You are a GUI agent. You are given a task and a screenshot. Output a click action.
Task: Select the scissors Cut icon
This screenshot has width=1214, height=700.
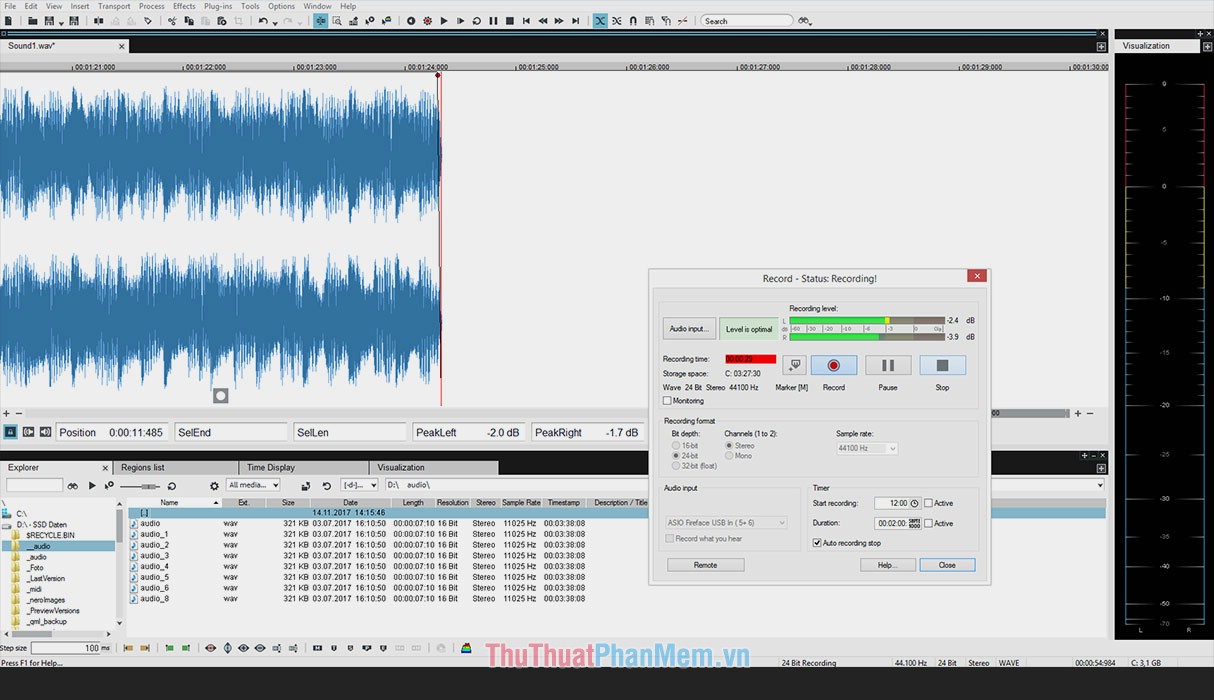tap(171, 20)
